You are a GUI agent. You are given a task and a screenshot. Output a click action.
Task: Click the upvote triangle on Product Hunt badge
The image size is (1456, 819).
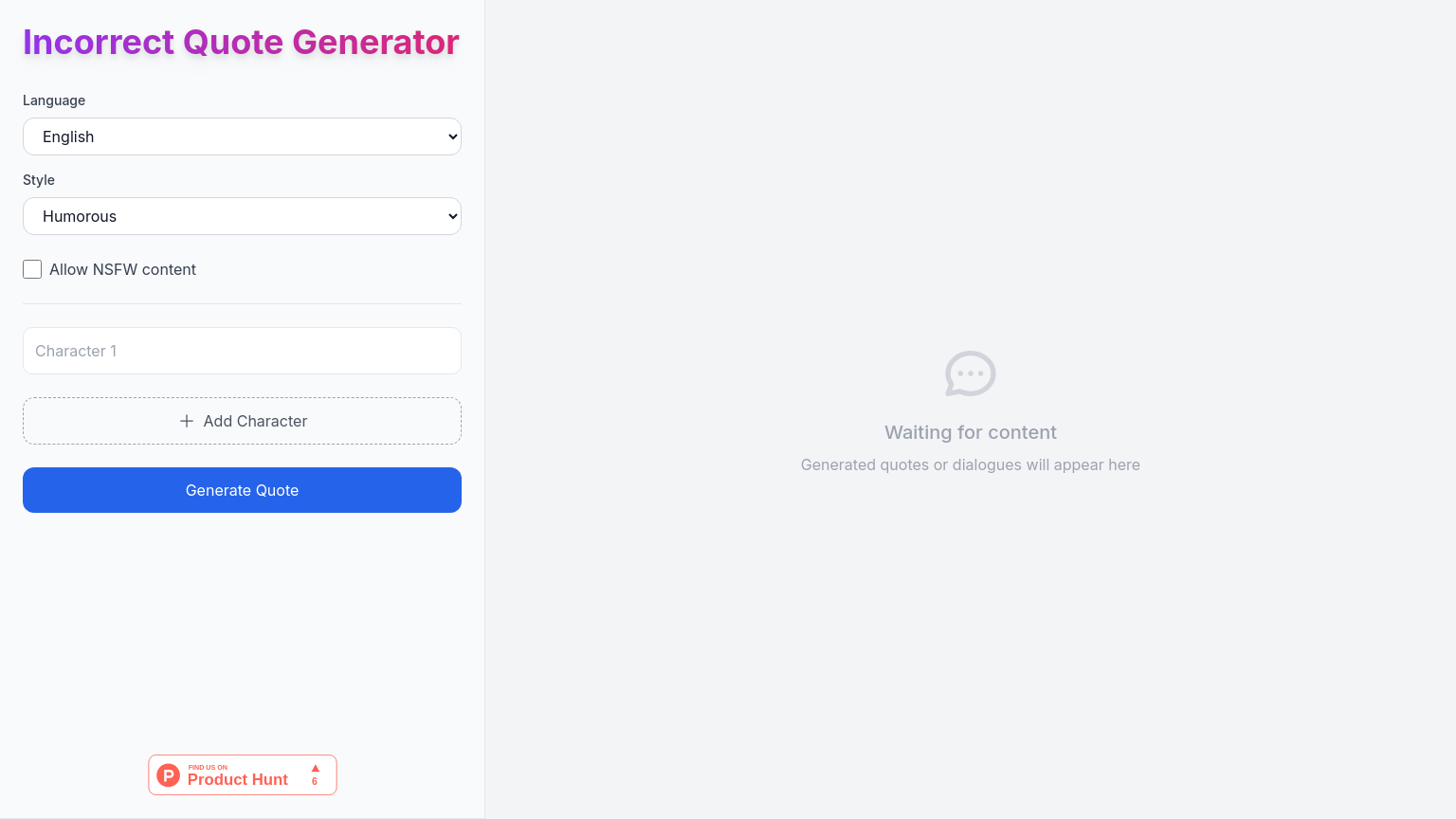click(x=314, y=769)
